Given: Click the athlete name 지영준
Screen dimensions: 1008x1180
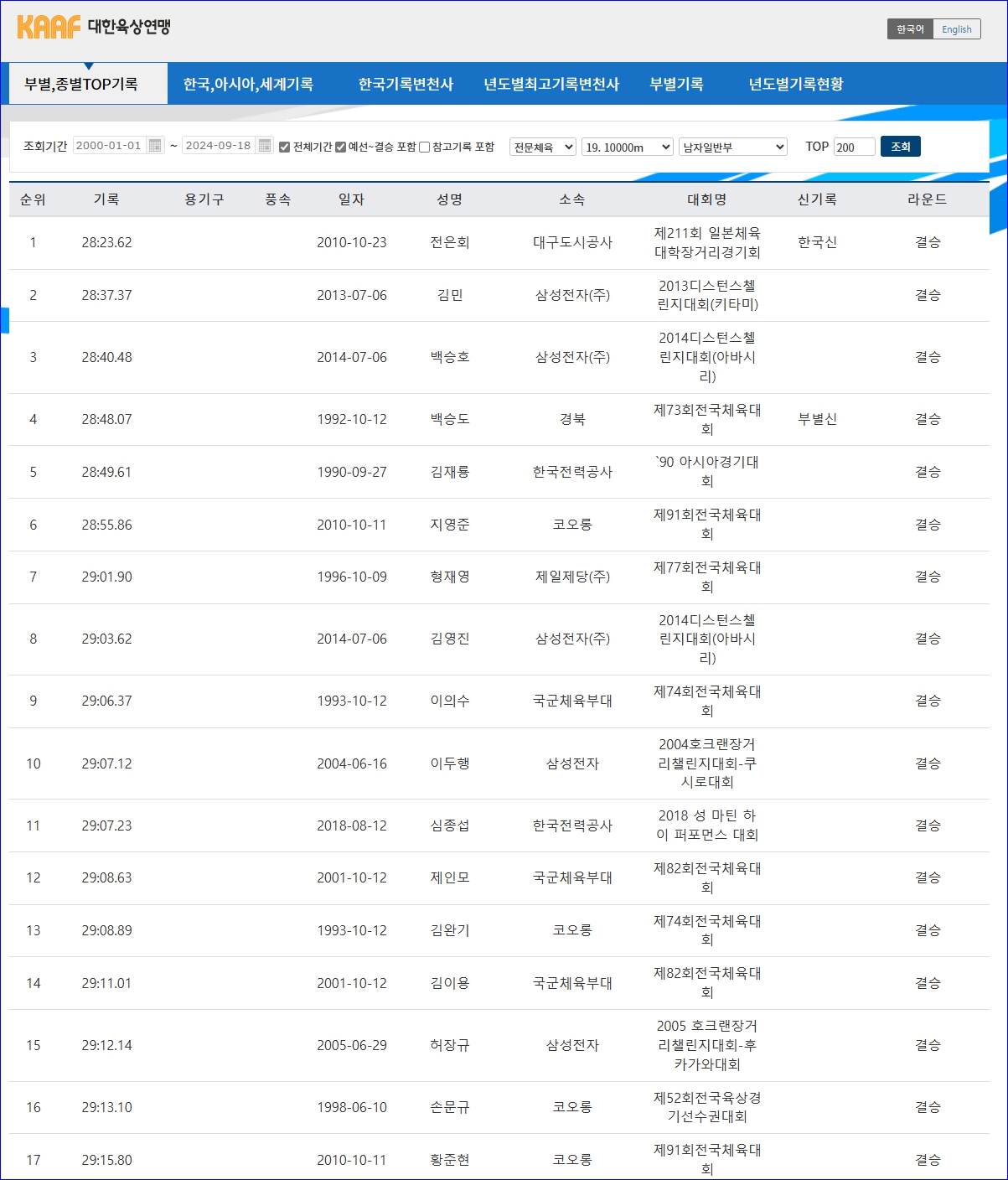Looking at the screenshot, I should tap(450, 525).
